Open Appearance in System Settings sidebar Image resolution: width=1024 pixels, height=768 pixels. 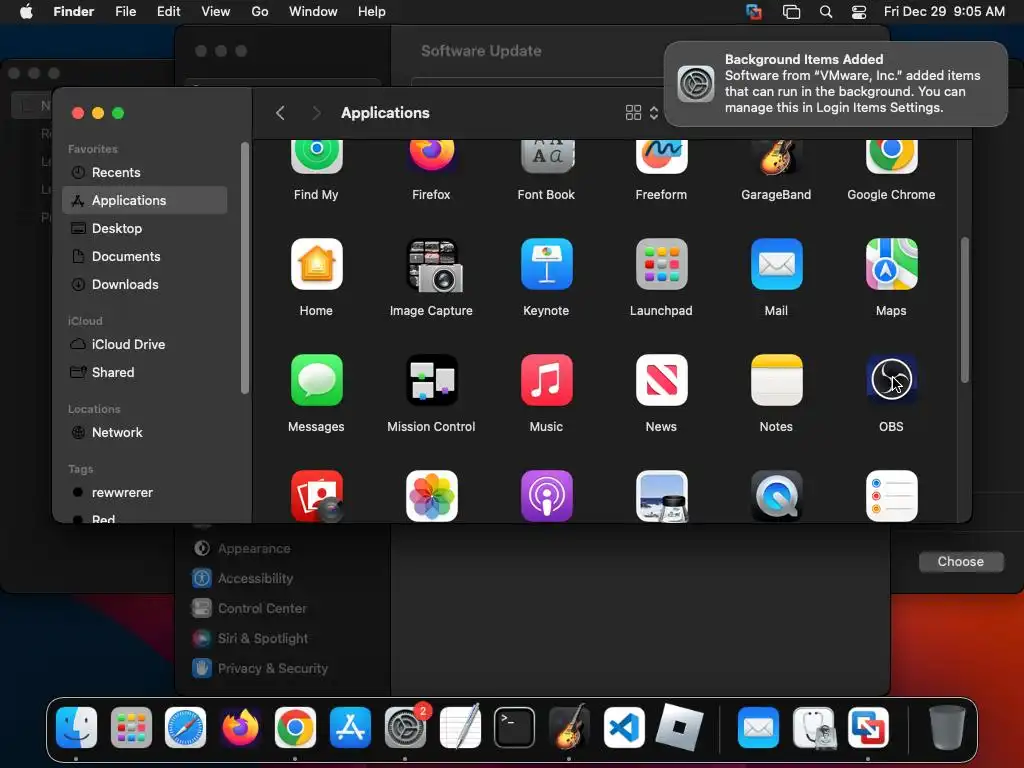[253, 549]
